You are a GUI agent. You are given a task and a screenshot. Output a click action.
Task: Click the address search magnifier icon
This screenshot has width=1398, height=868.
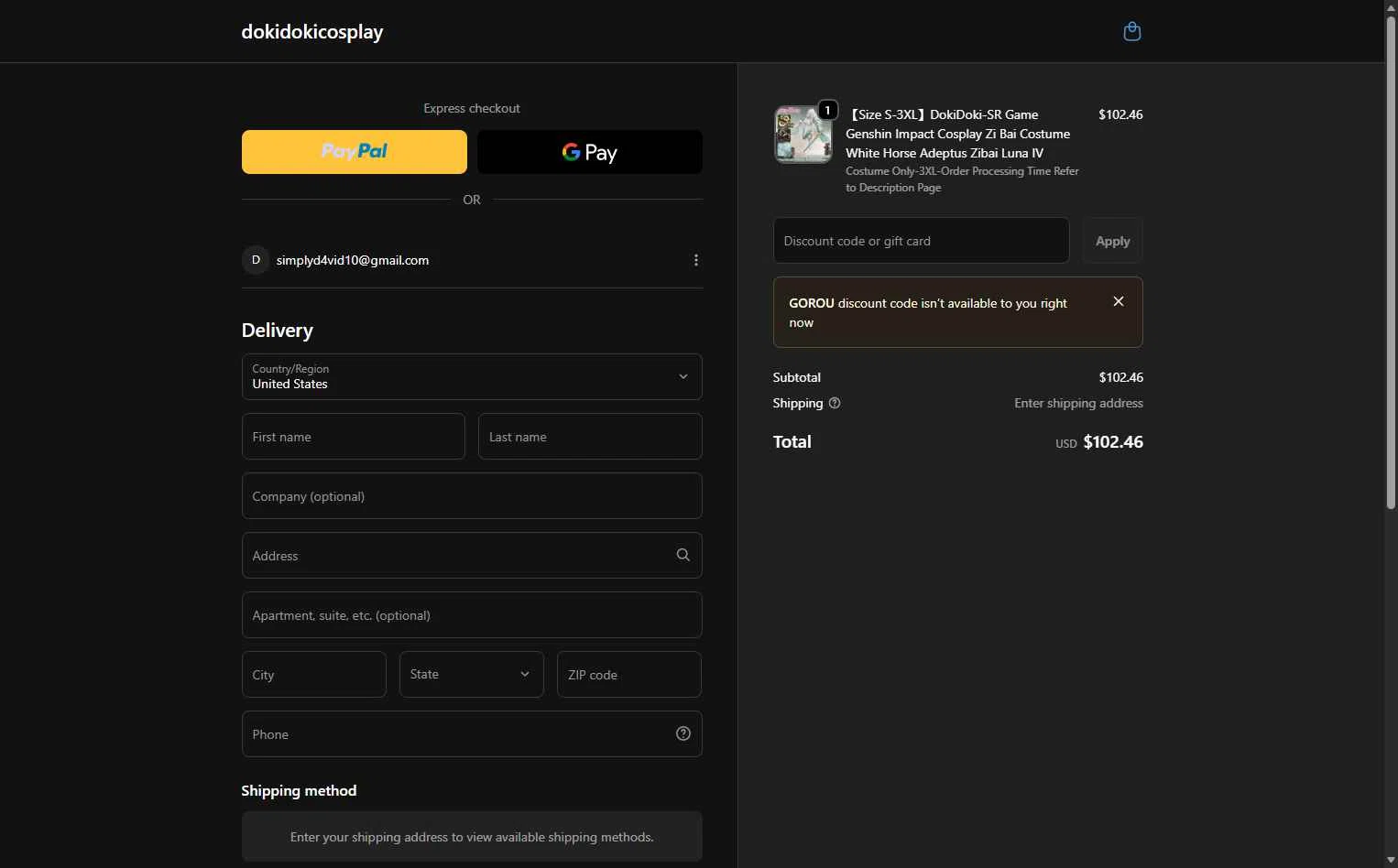pos(683,555)
